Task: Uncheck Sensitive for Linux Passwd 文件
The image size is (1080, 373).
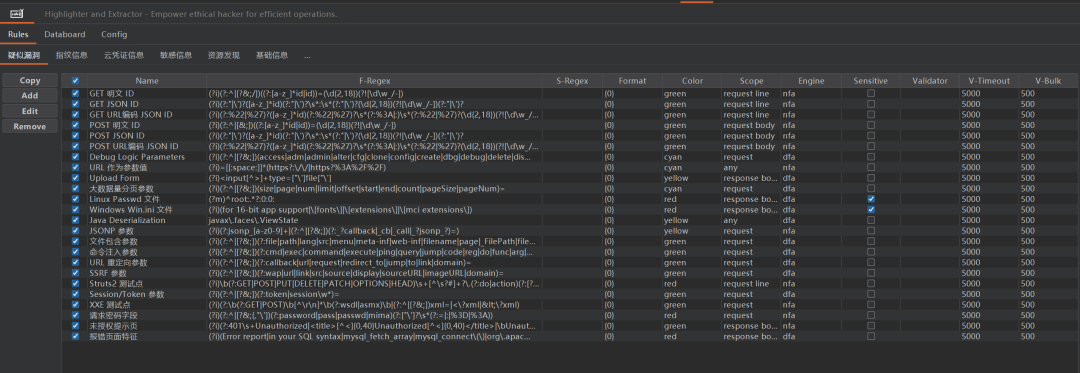Action: [x=871, y=199]
